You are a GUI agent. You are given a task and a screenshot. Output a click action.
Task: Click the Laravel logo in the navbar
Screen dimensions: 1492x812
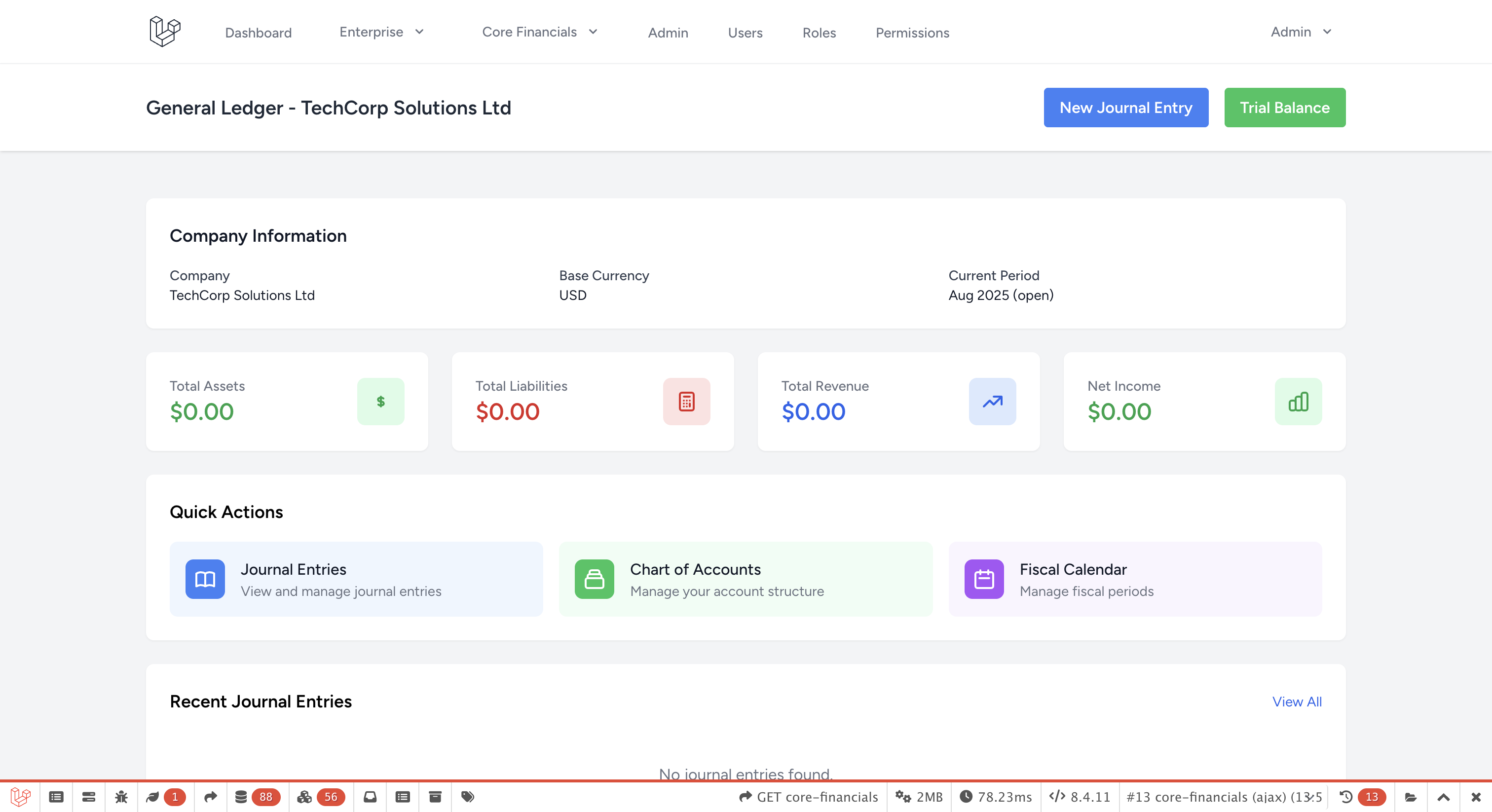pos(165,31)
